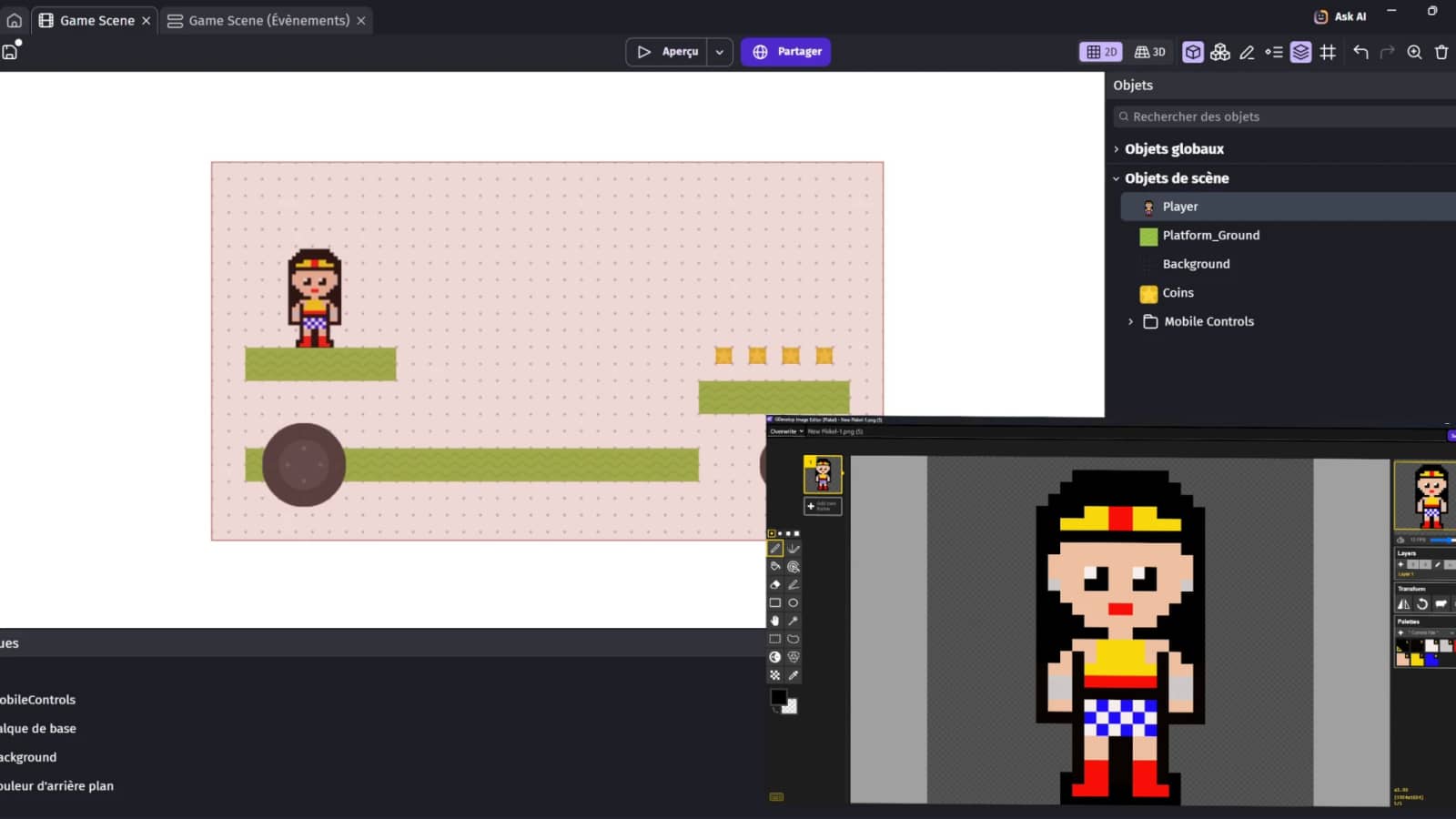The width and height of the screenshot is (1456, 819).
Task: Close the Game Scene (Évènements) tab
Action: point(361,20)
